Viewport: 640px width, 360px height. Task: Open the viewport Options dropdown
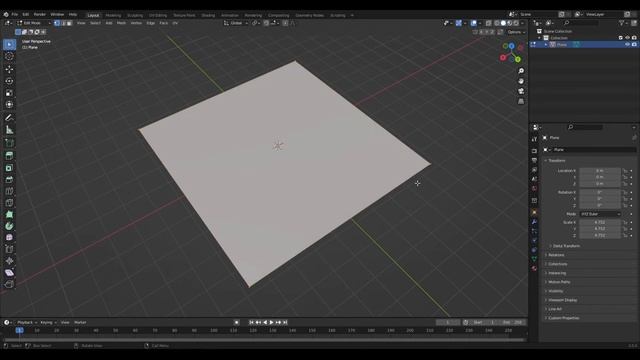point(516,32)
